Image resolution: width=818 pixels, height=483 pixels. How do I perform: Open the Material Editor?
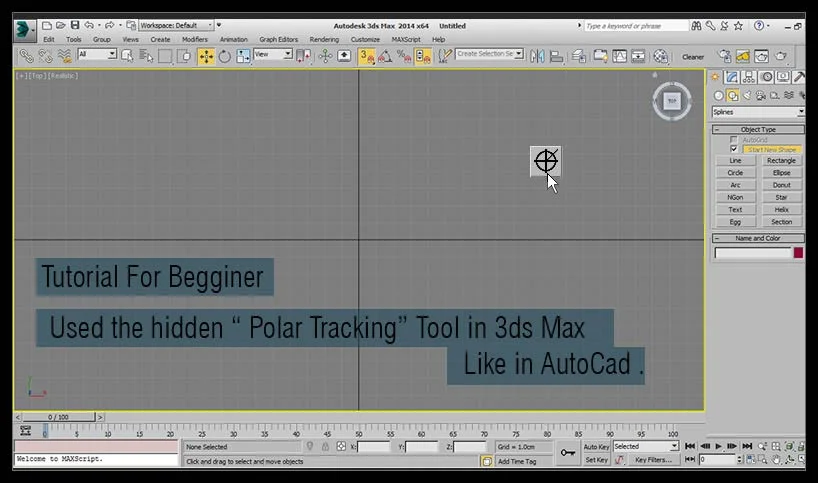point(660,56)
